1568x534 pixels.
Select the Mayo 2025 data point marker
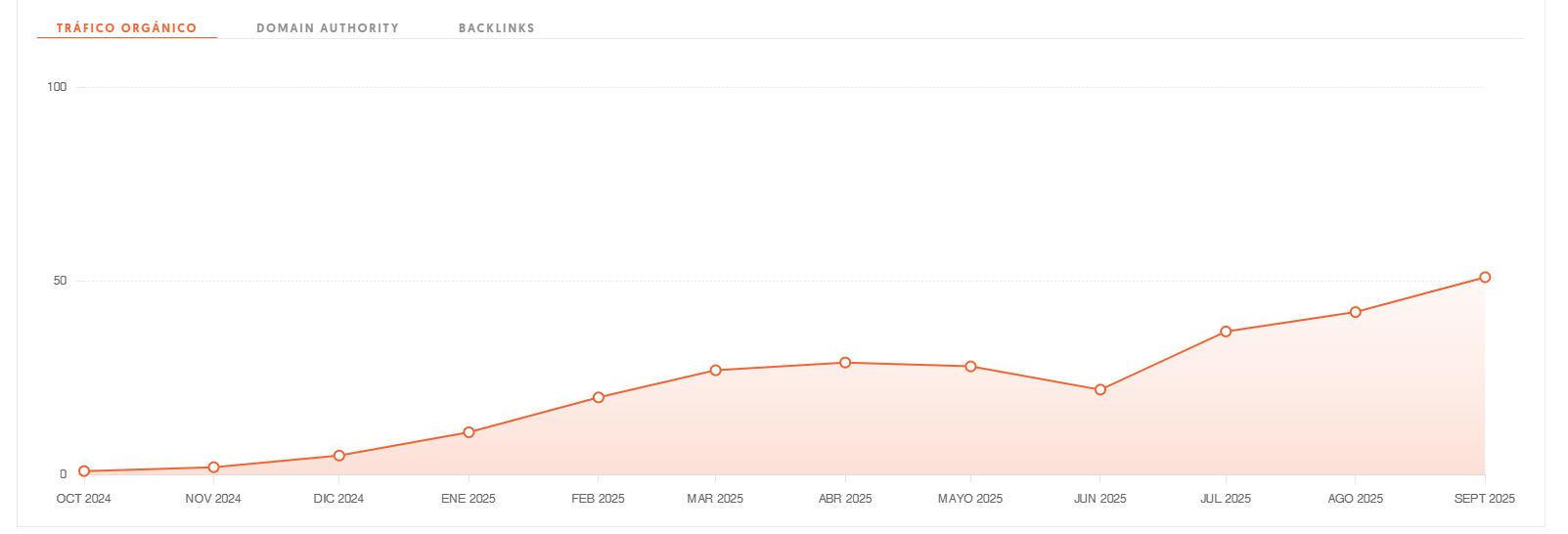click(970, 367)
